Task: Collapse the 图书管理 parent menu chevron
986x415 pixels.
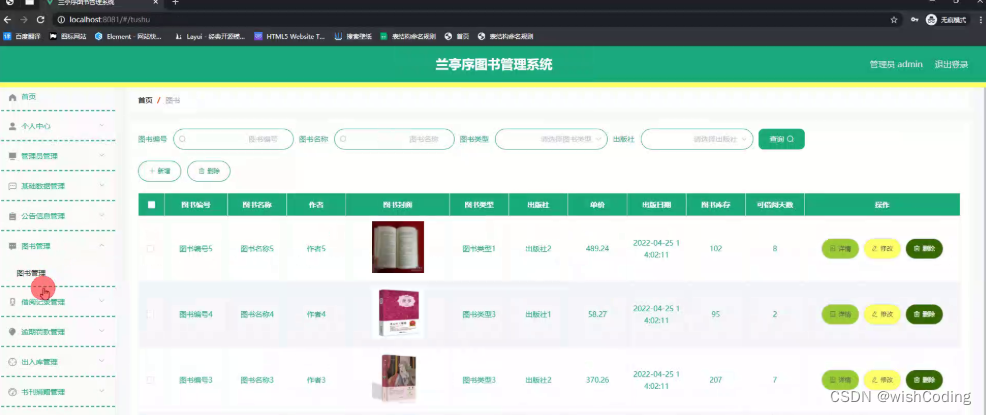Action: pos(102,245)
